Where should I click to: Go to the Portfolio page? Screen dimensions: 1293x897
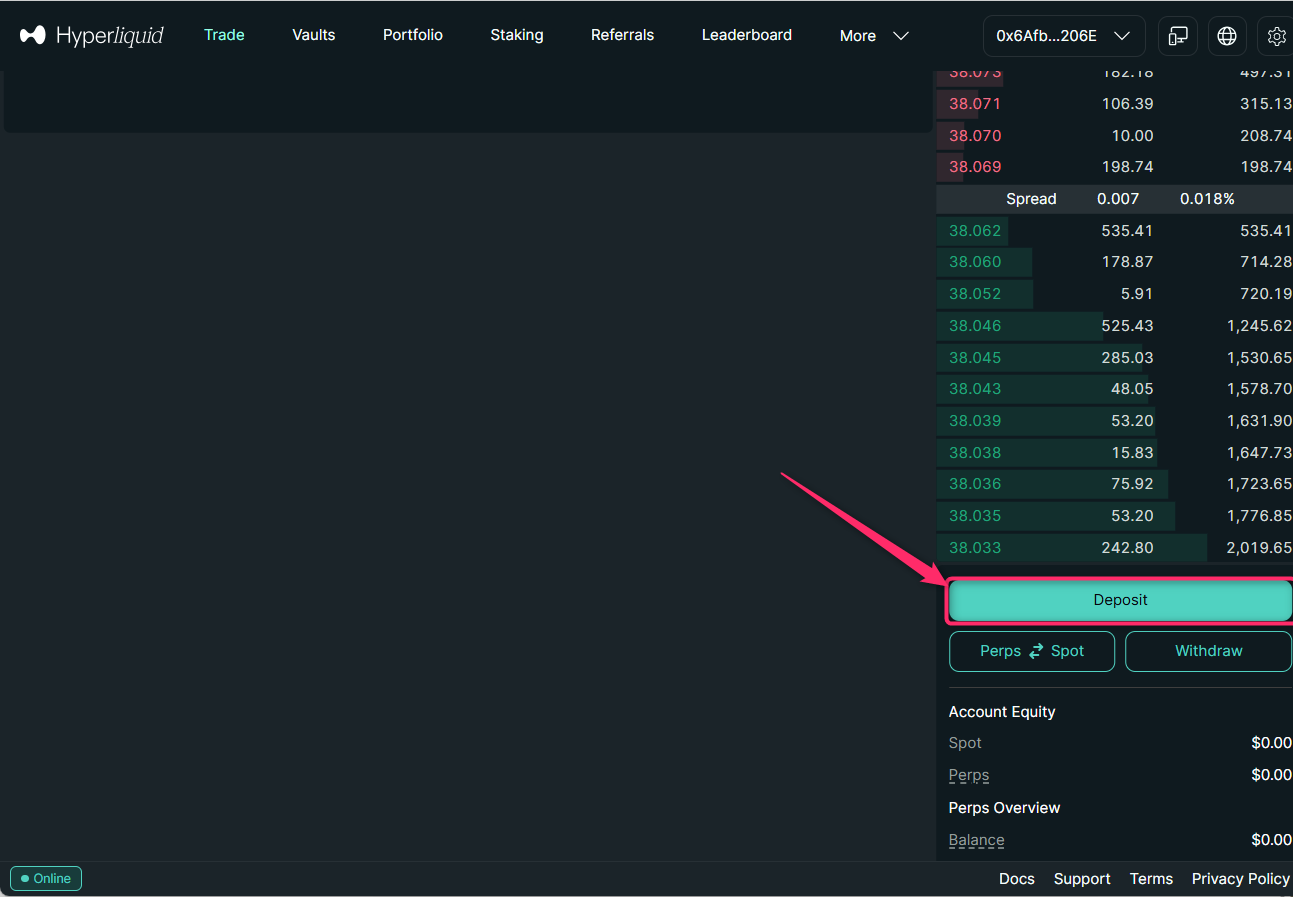(x=413, y=35)
